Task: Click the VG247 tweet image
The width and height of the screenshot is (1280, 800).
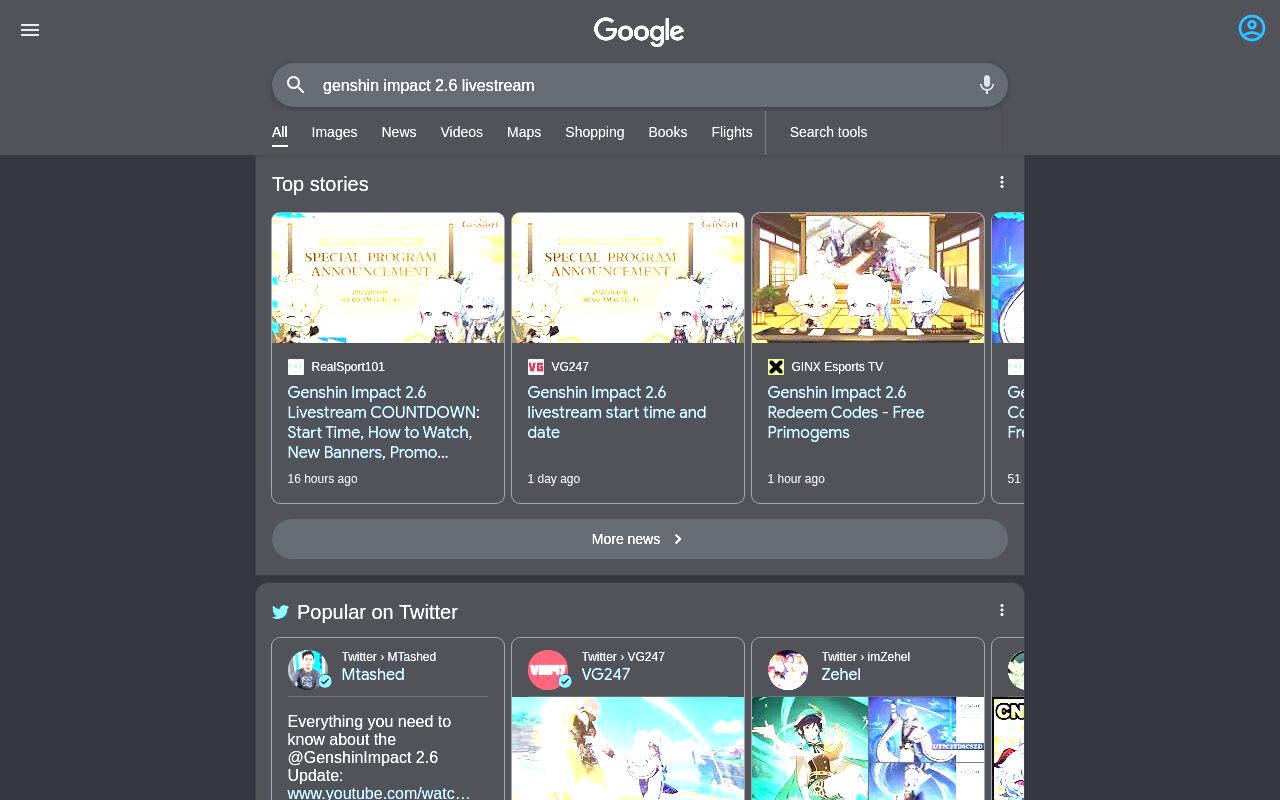Action: [x=628, y=748]
